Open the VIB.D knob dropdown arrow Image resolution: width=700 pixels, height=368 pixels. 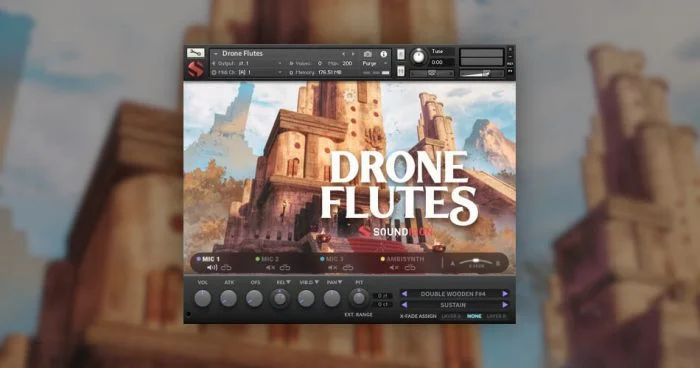(317, 282)
